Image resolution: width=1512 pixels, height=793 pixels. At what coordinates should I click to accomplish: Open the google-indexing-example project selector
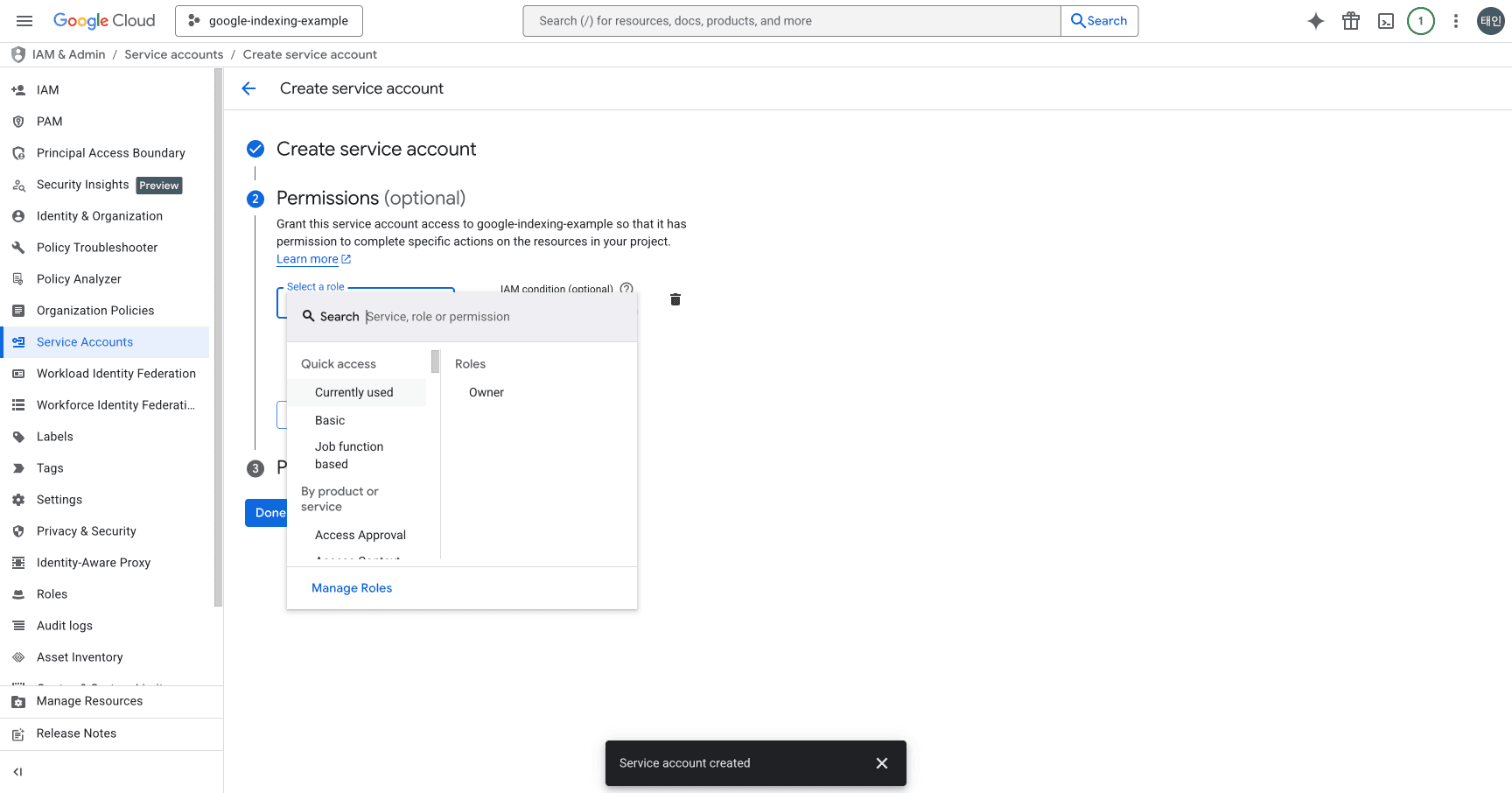point(268,21)
